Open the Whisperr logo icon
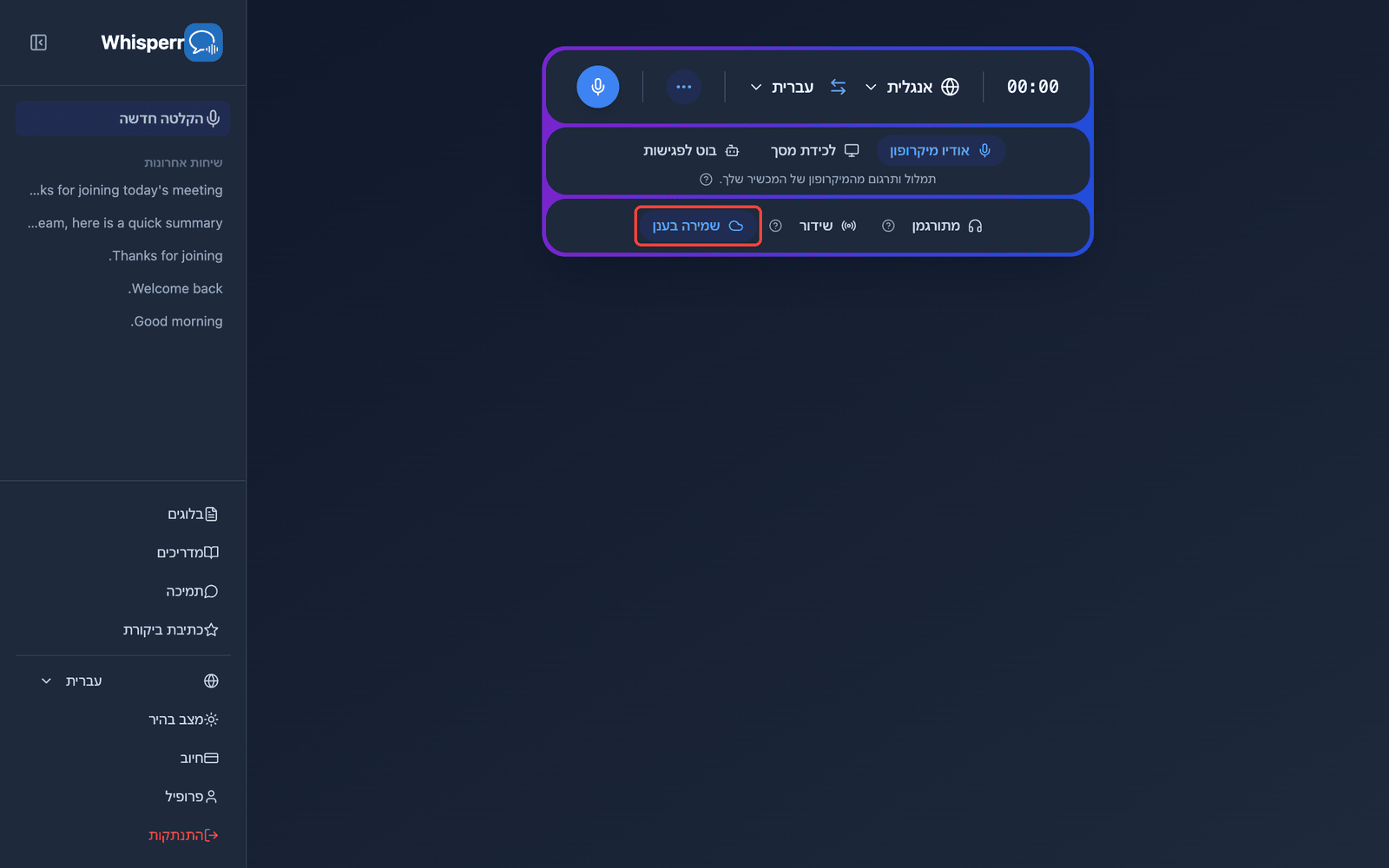Screen dimensions: 1389x868 click(x=204, y=43)
